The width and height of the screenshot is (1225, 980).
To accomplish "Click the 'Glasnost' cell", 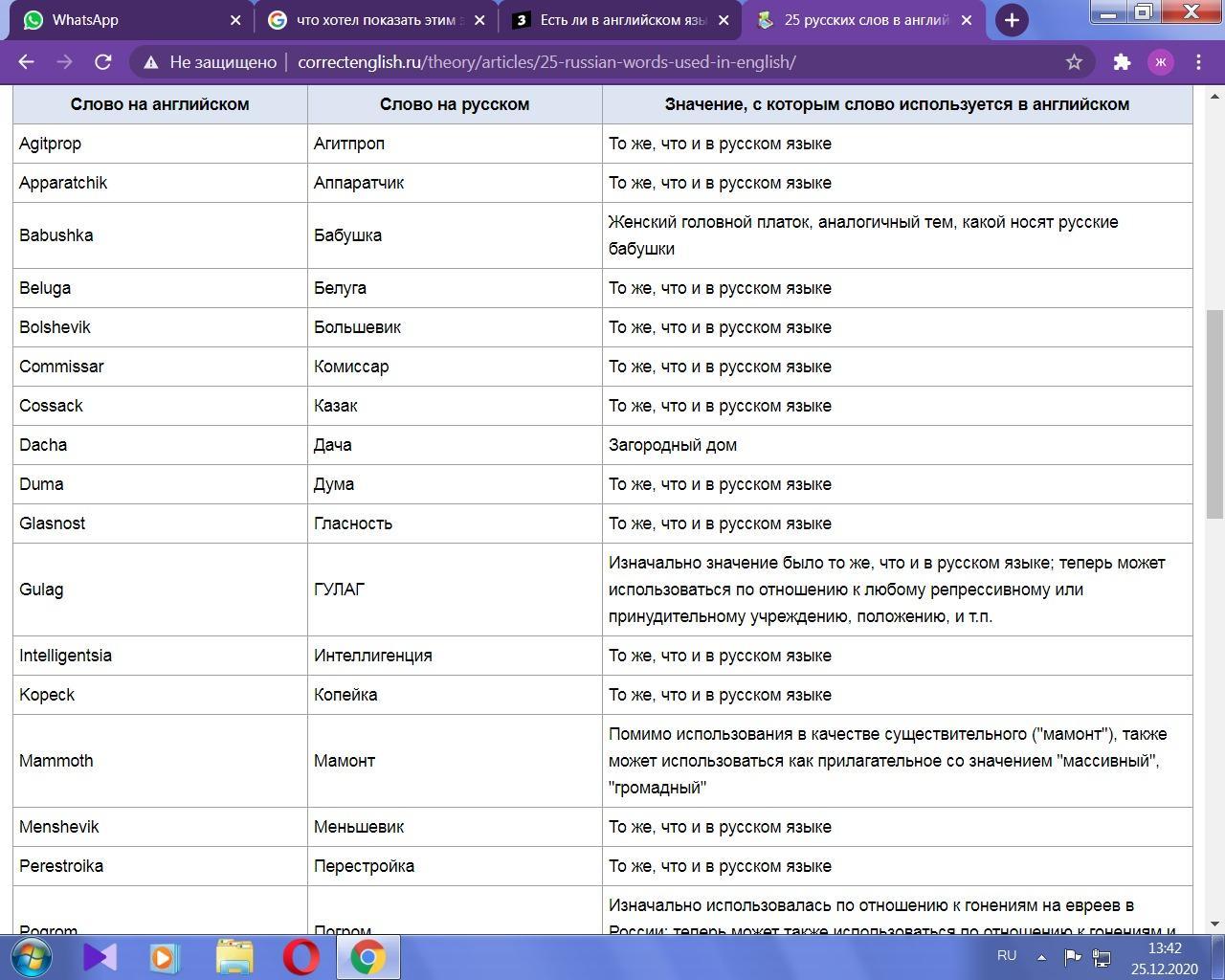I will tap(160, 523).
